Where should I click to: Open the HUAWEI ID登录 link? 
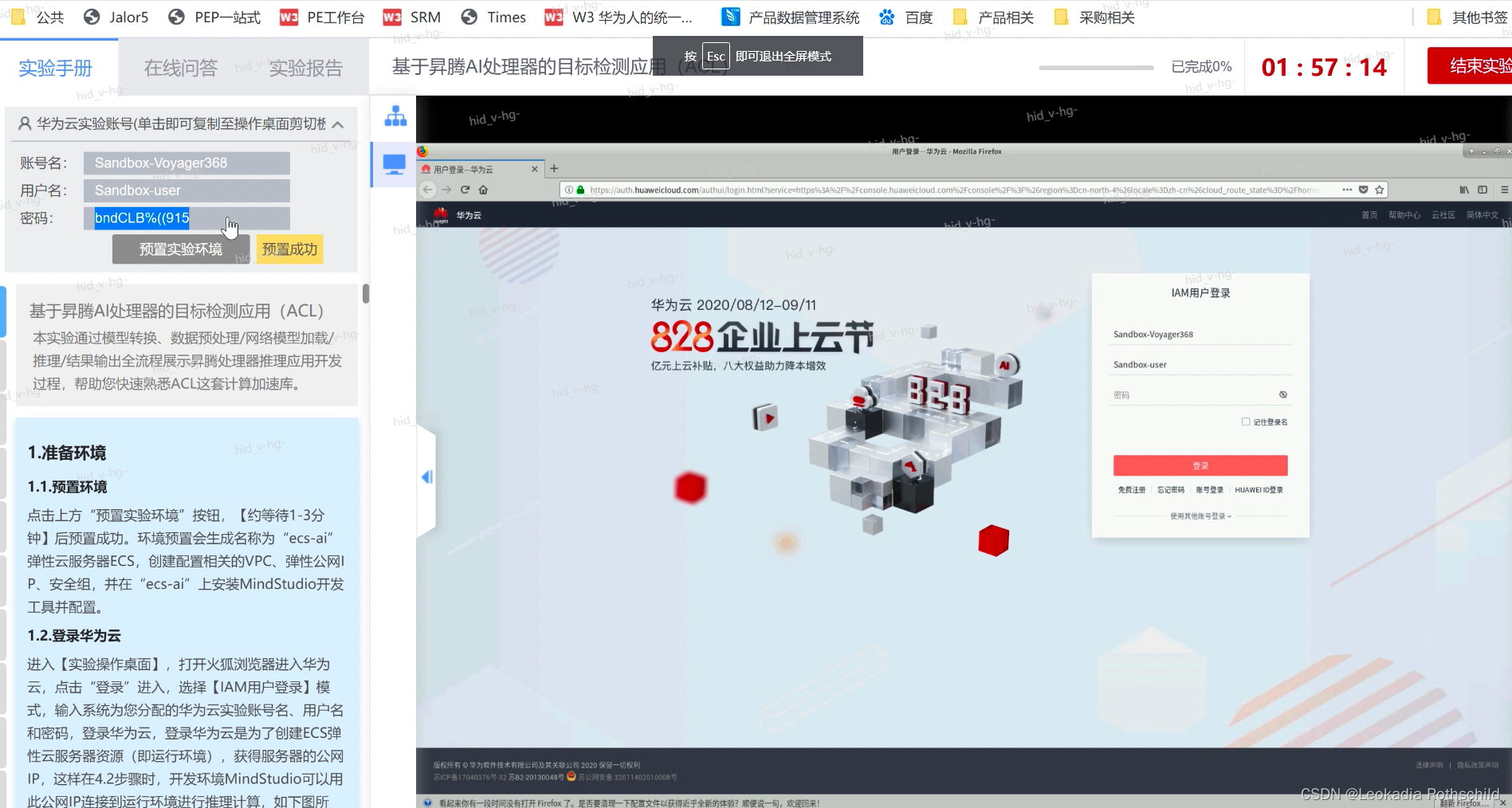pyautogui.click(x=1259, y=490)
